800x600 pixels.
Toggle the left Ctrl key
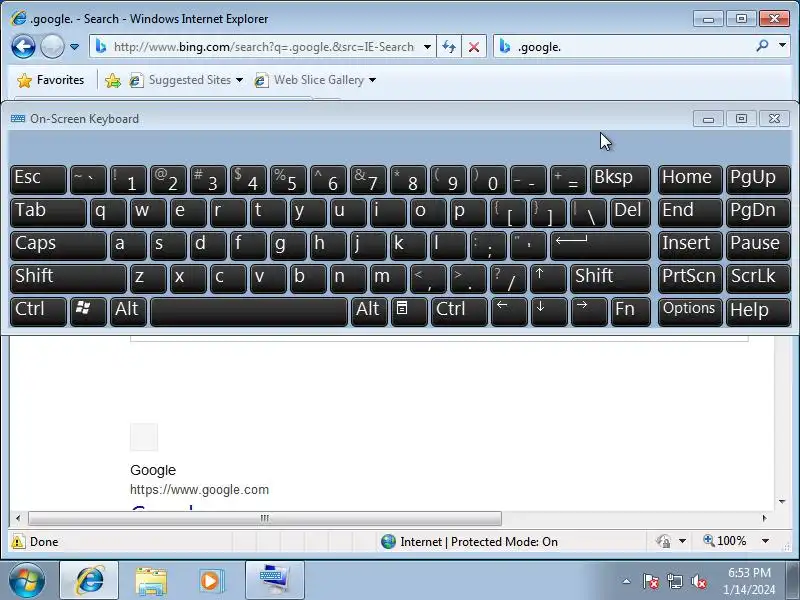coord(38,312)
